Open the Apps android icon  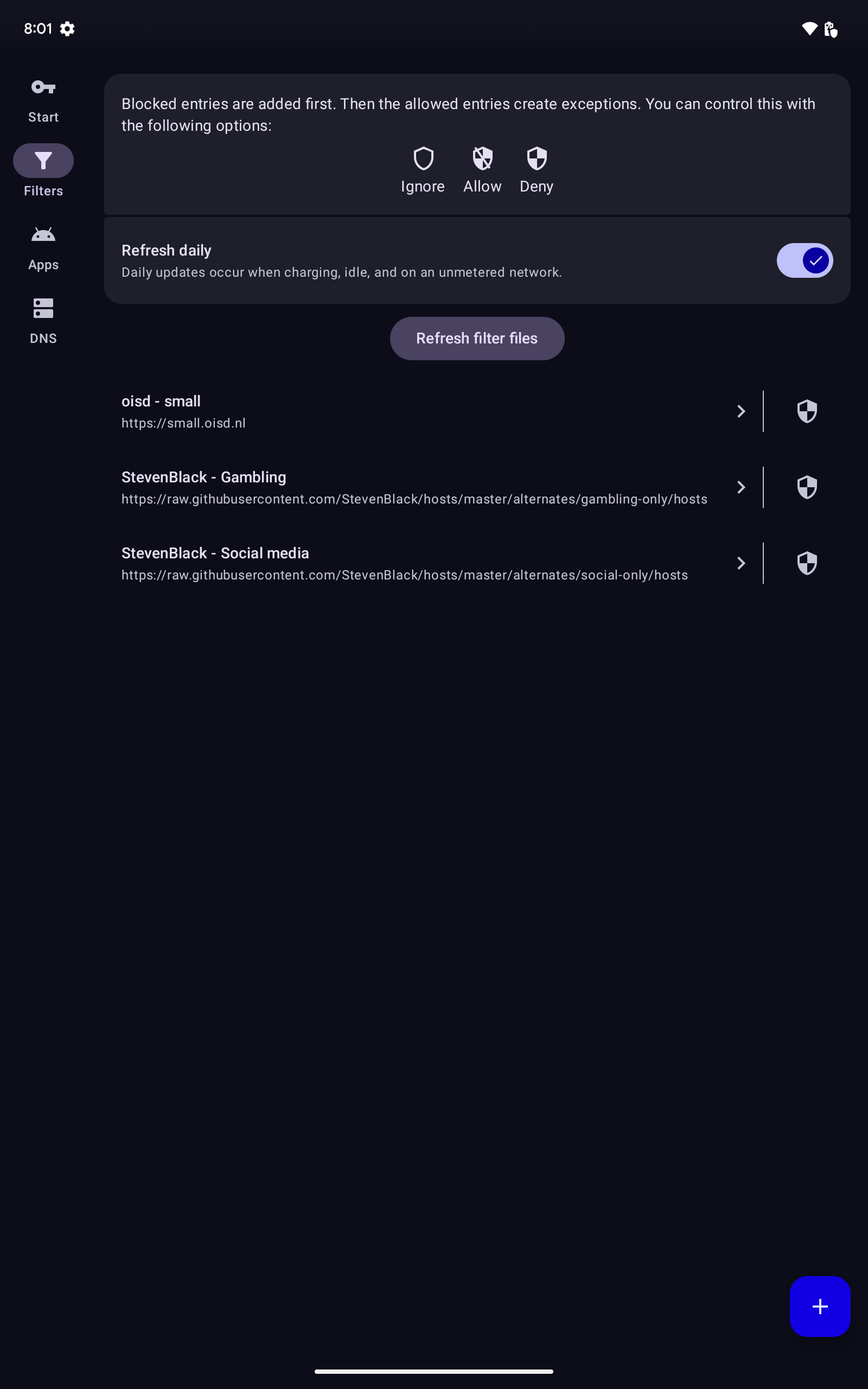pos(43,235)
